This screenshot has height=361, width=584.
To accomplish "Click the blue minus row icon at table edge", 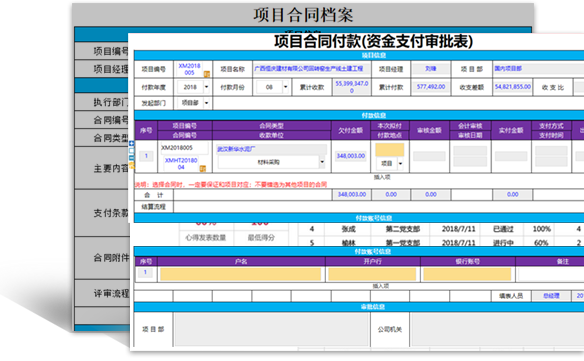I will (131, 158).
